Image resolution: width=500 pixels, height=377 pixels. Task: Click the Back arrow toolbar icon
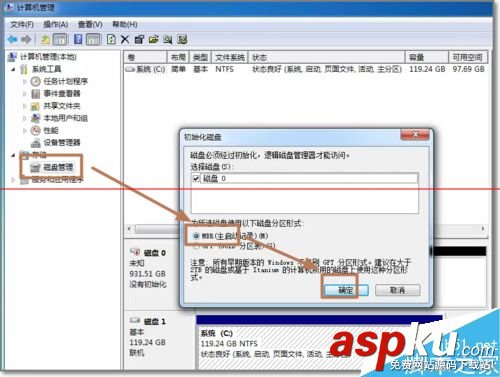point(13,40)
